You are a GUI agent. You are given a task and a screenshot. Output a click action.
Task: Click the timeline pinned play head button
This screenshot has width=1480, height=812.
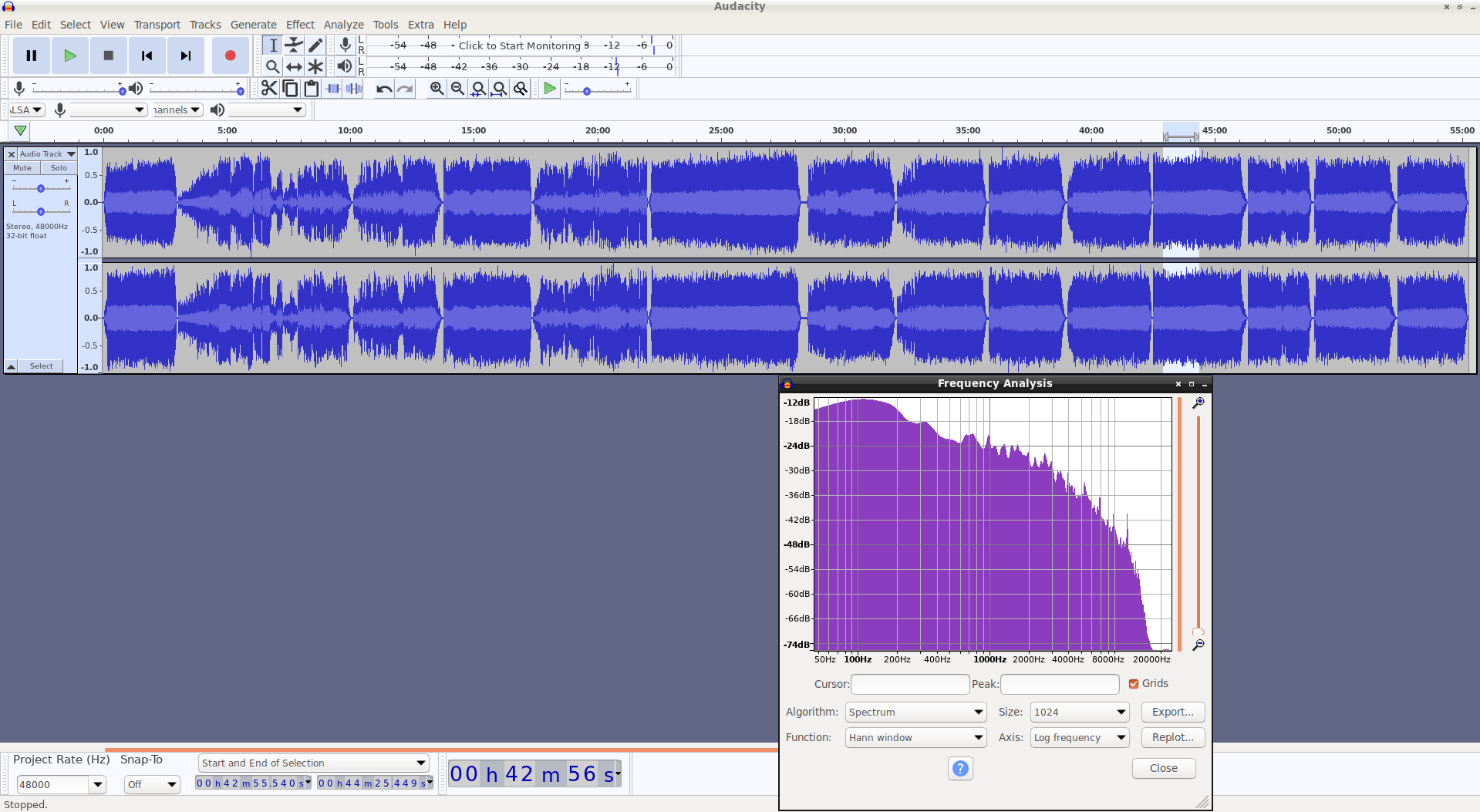[21, 130]
